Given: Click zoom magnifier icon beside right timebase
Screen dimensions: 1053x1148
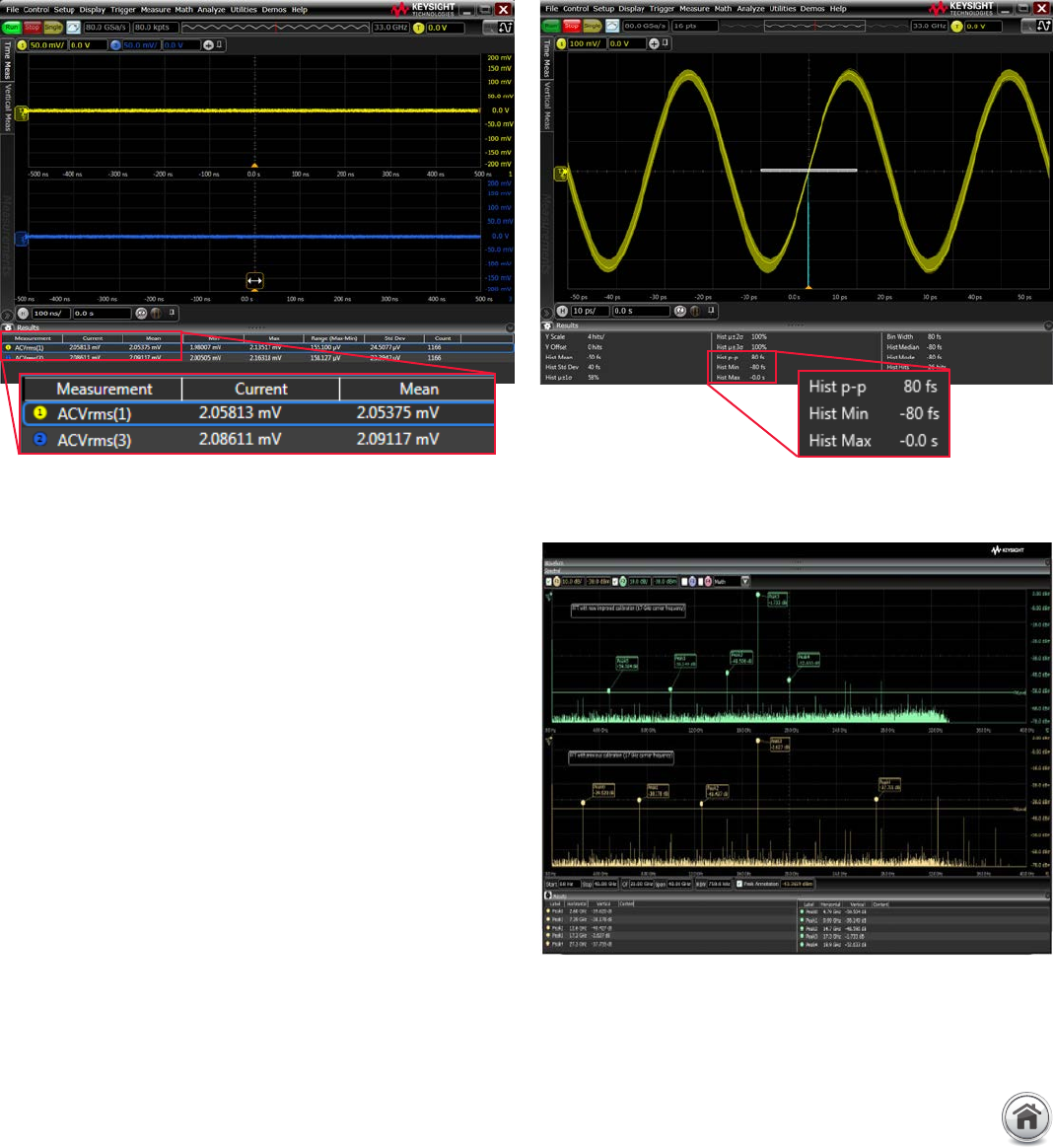Looking at the screenshot, I should click(679, 311).
